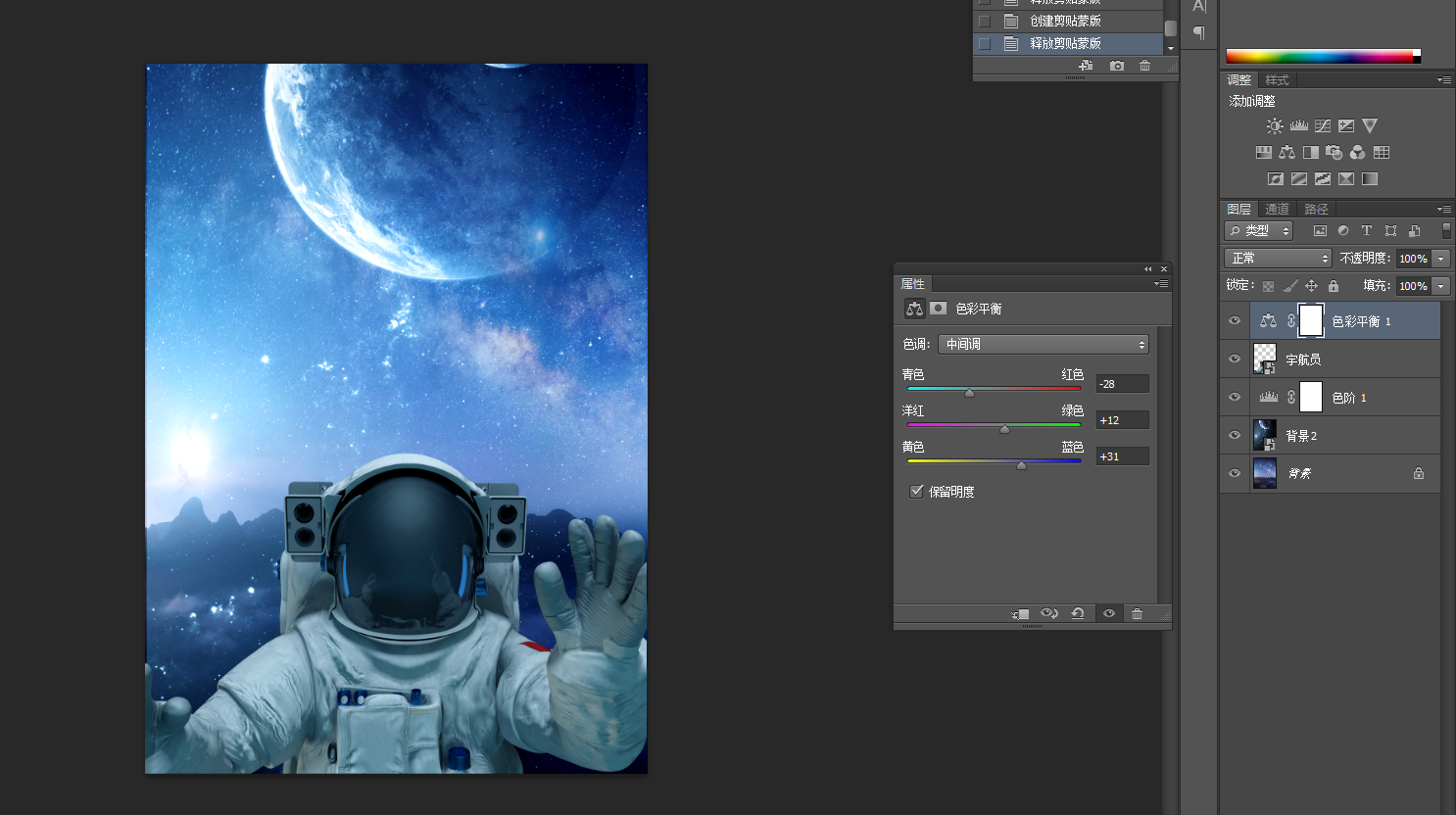Viewport: 1456px width, 815px height.
Task: Add a Curves adjustment layer
Action: (1323, 126)
